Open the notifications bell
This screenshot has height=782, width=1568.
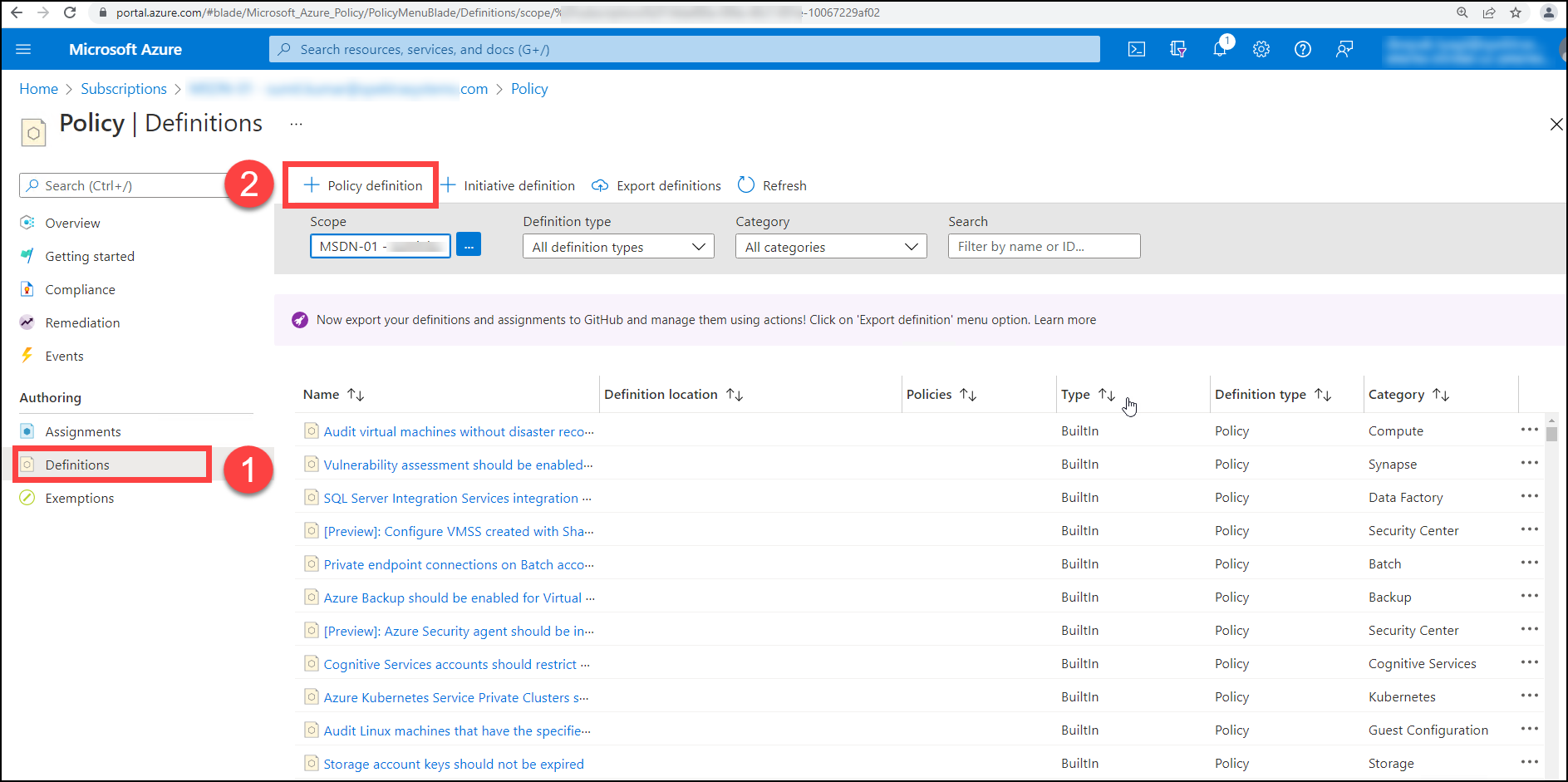click(x=1220, y=48)
